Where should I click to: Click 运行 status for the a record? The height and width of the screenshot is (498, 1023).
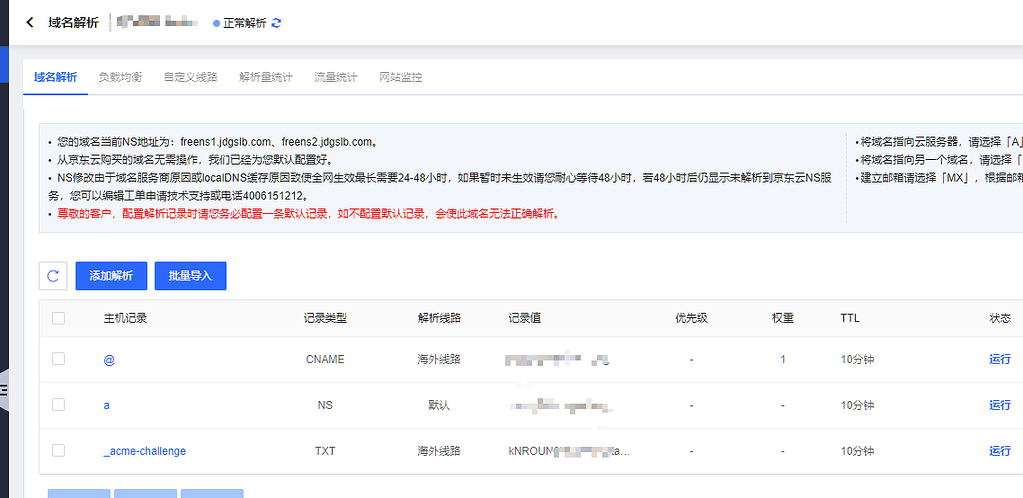click(x=1000, y=405)
